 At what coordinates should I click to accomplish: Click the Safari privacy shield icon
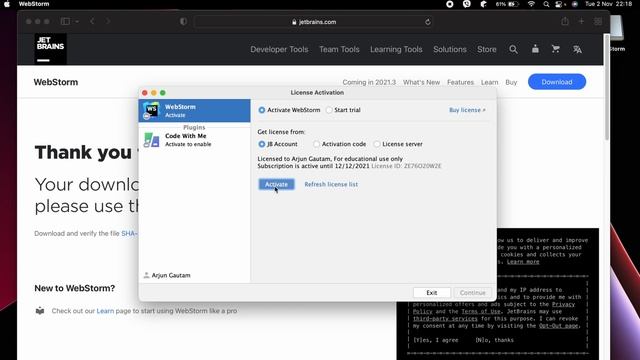coord(183,22)
